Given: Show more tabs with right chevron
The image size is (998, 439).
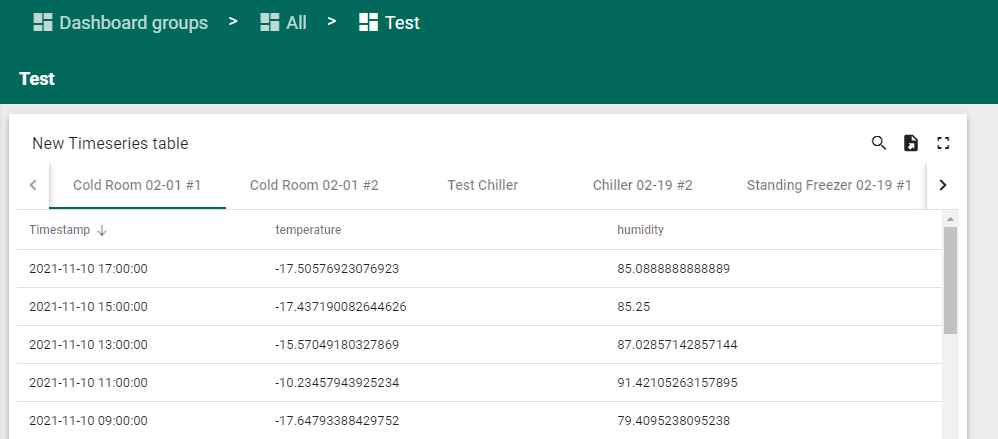Looking at the screenshot, I should point(943,185).
